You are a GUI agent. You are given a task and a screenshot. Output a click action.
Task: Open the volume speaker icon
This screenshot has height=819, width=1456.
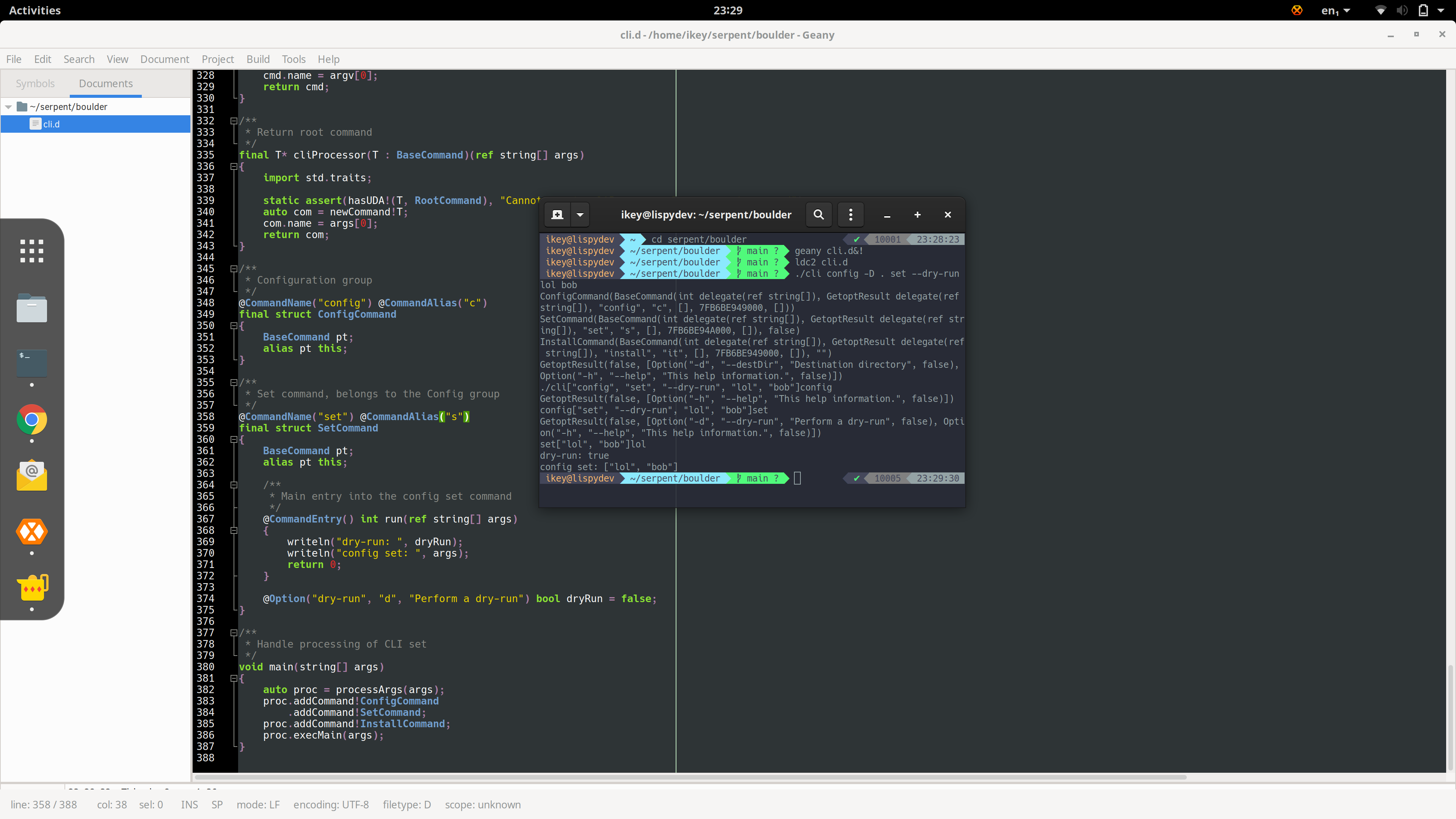tap(1402, 10)
